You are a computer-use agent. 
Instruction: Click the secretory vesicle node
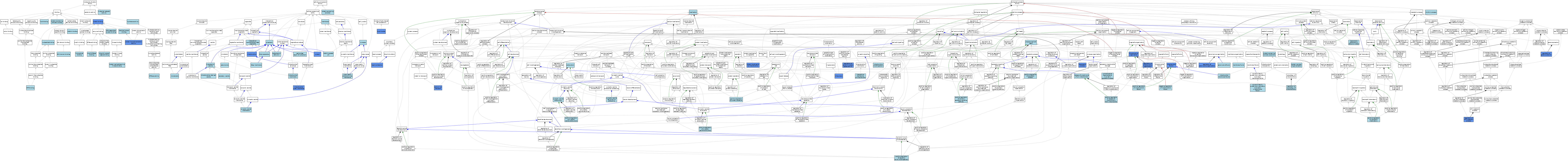tap(224, 76)
